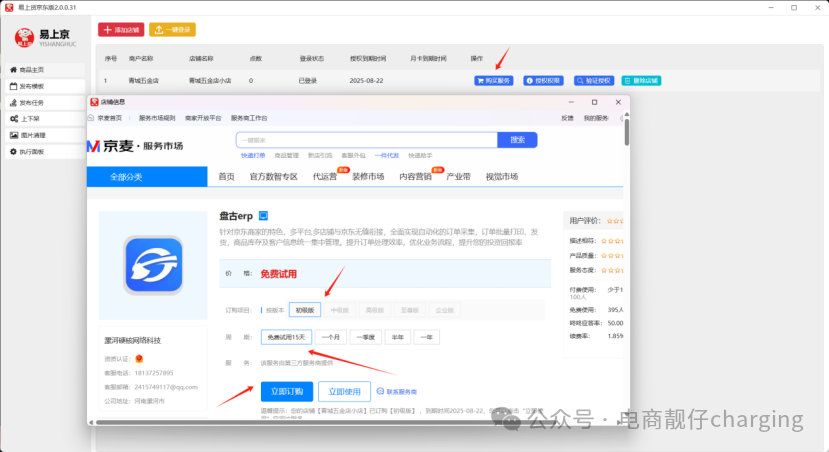Minimize the 店铺信息 popup window
Screen dimensions: 829x452
point(571,102)
